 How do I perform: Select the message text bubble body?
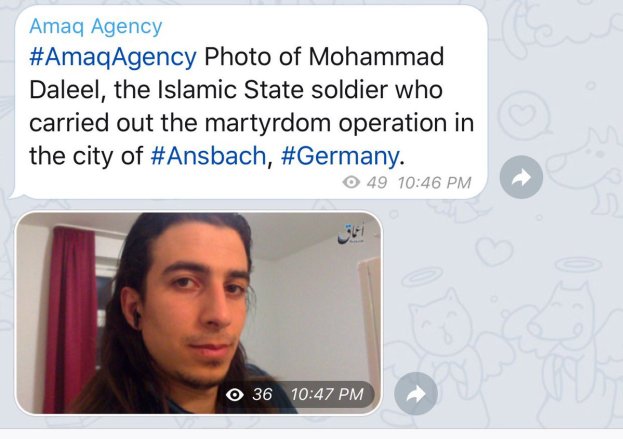251,102
